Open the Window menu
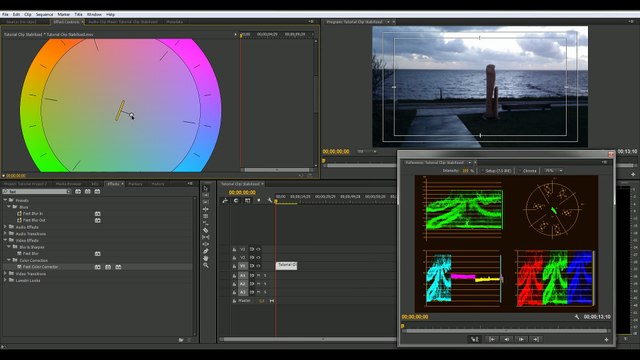This screenshot has width=640, height=360. [x=94, y=14]
